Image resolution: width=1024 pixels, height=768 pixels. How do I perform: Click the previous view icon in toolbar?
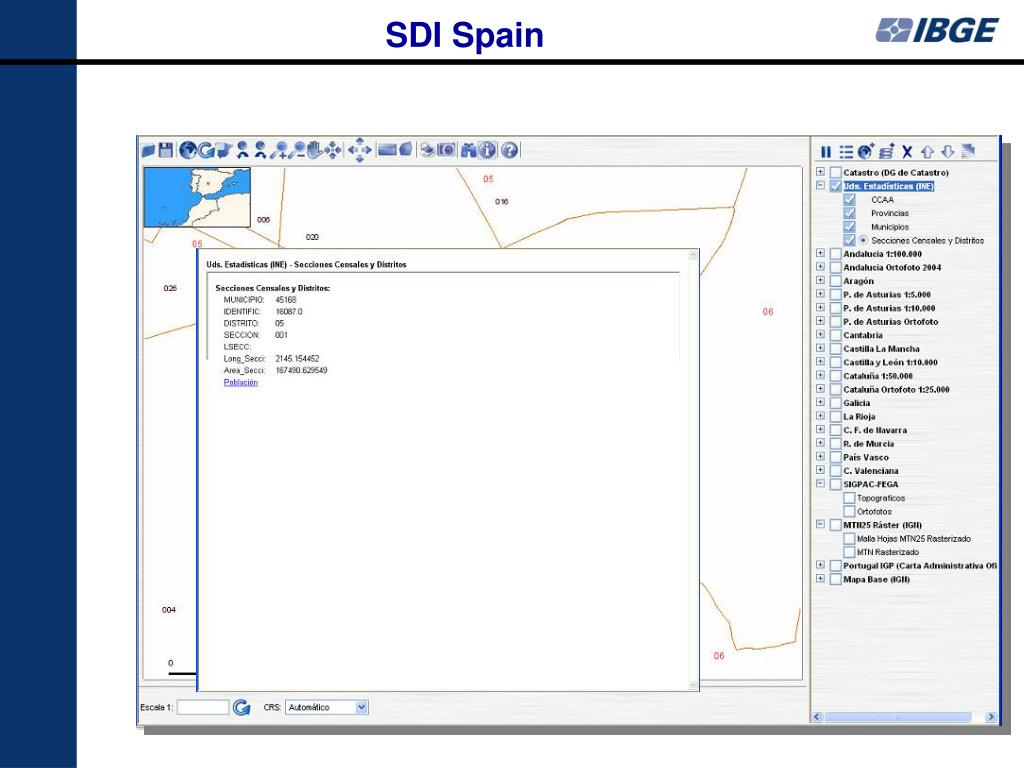tap(243, 150)
